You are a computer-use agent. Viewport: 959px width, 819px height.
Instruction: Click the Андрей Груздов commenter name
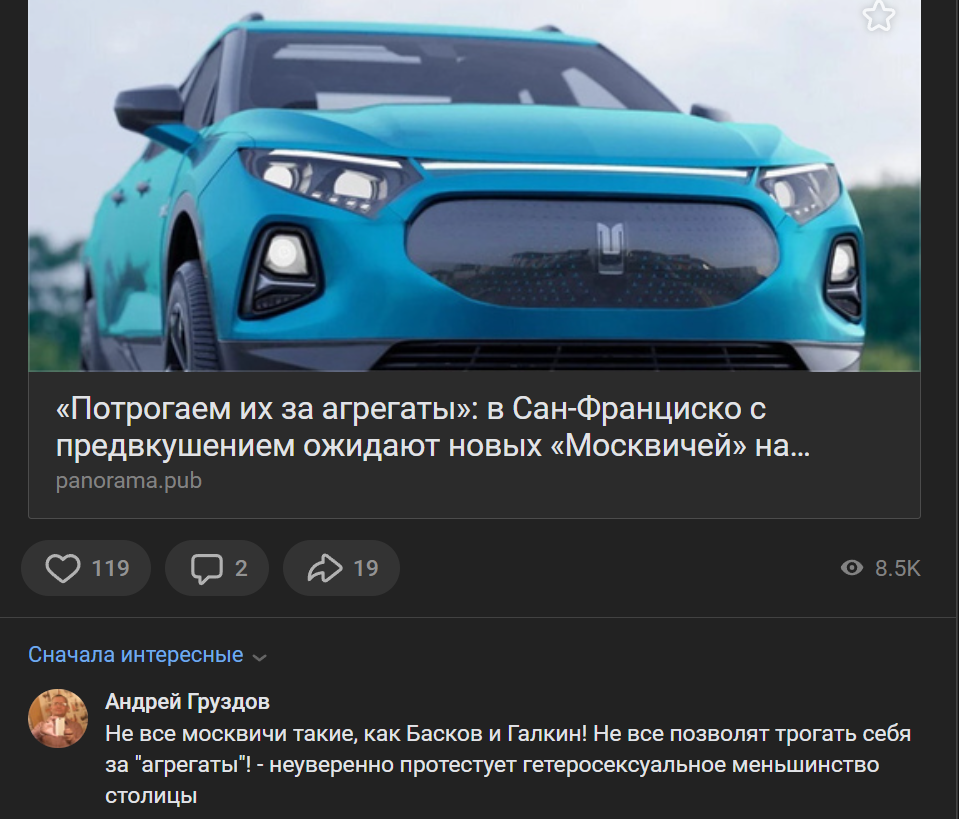pos(187,702)
